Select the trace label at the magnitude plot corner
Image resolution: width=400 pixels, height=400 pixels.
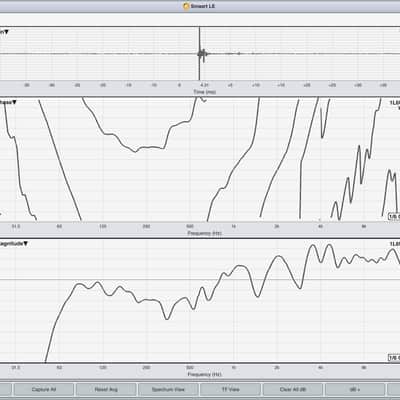pos(395,244)
